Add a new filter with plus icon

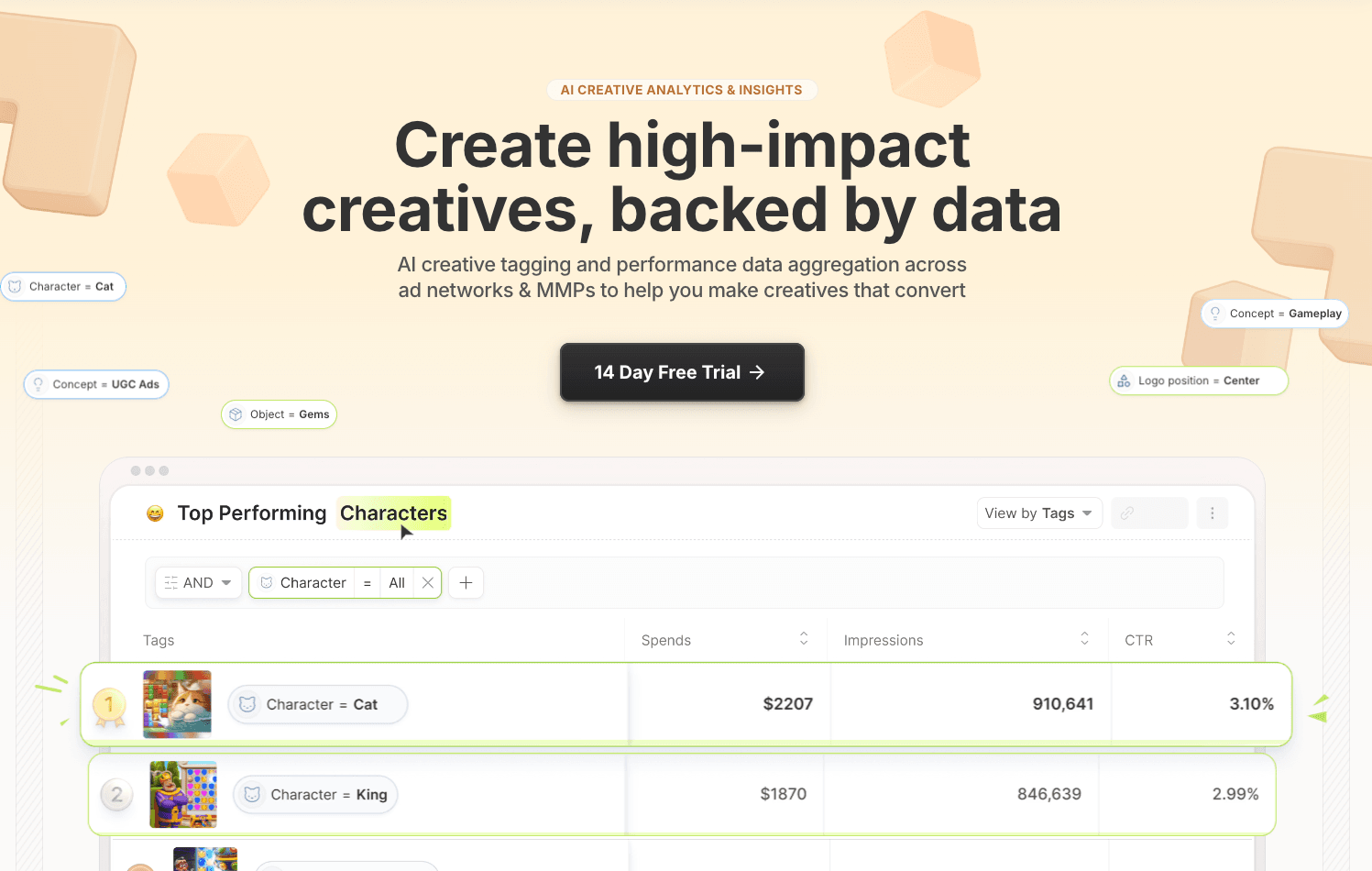(x=466, y=583)
